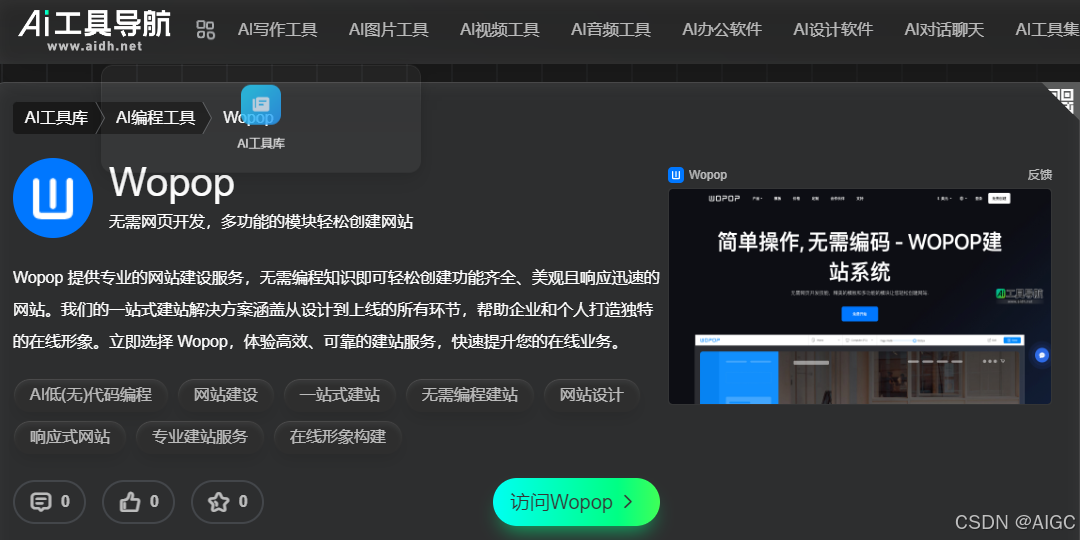
Task: Favorite Wopop with star button
Action: coord(227,501)
